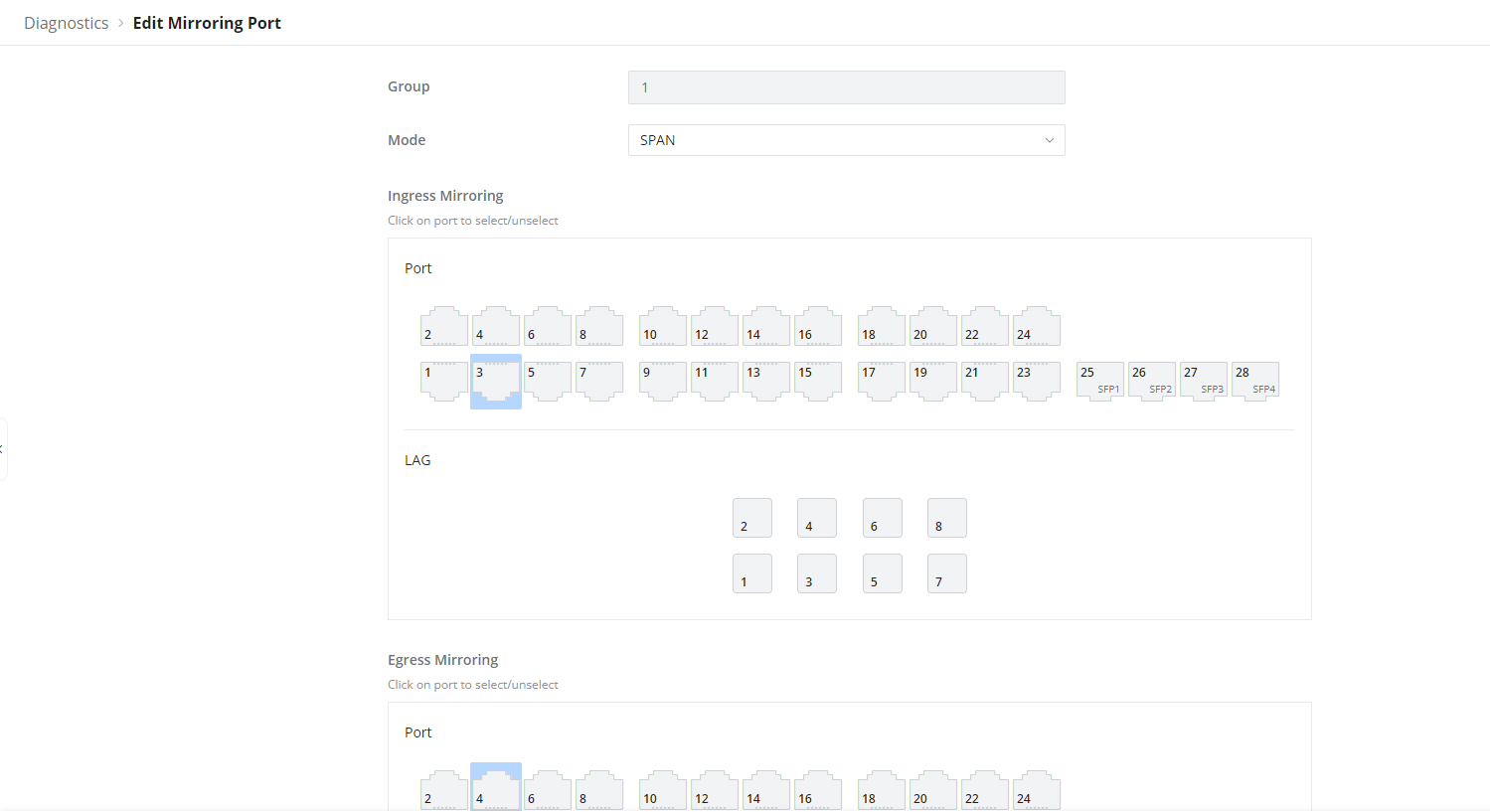
Task: Select egress mirroring port 12
Action: coord(715,790)
